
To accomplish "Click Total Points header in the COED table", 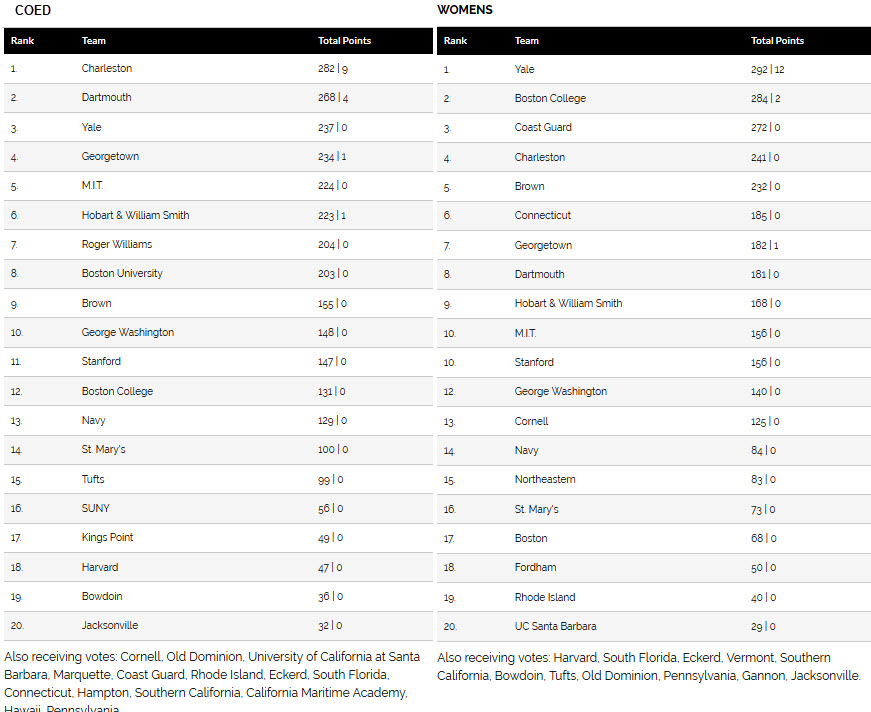I will coord(344,41).
